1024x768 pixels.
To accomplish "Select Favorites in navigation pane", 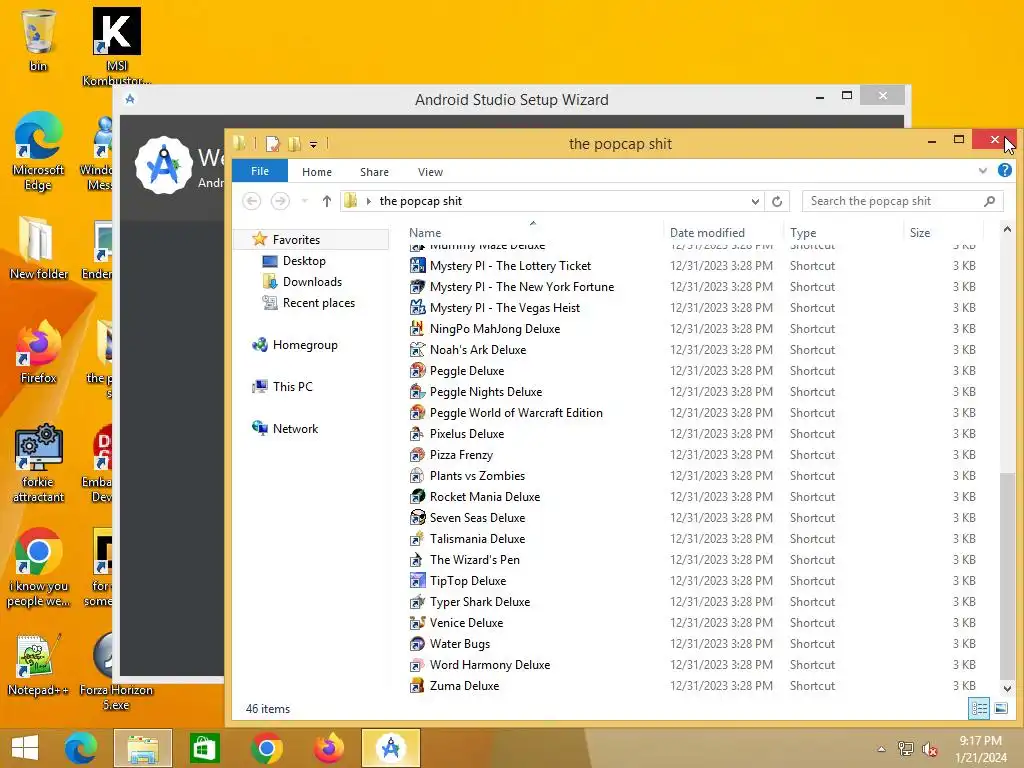I will tap(296, 240).
